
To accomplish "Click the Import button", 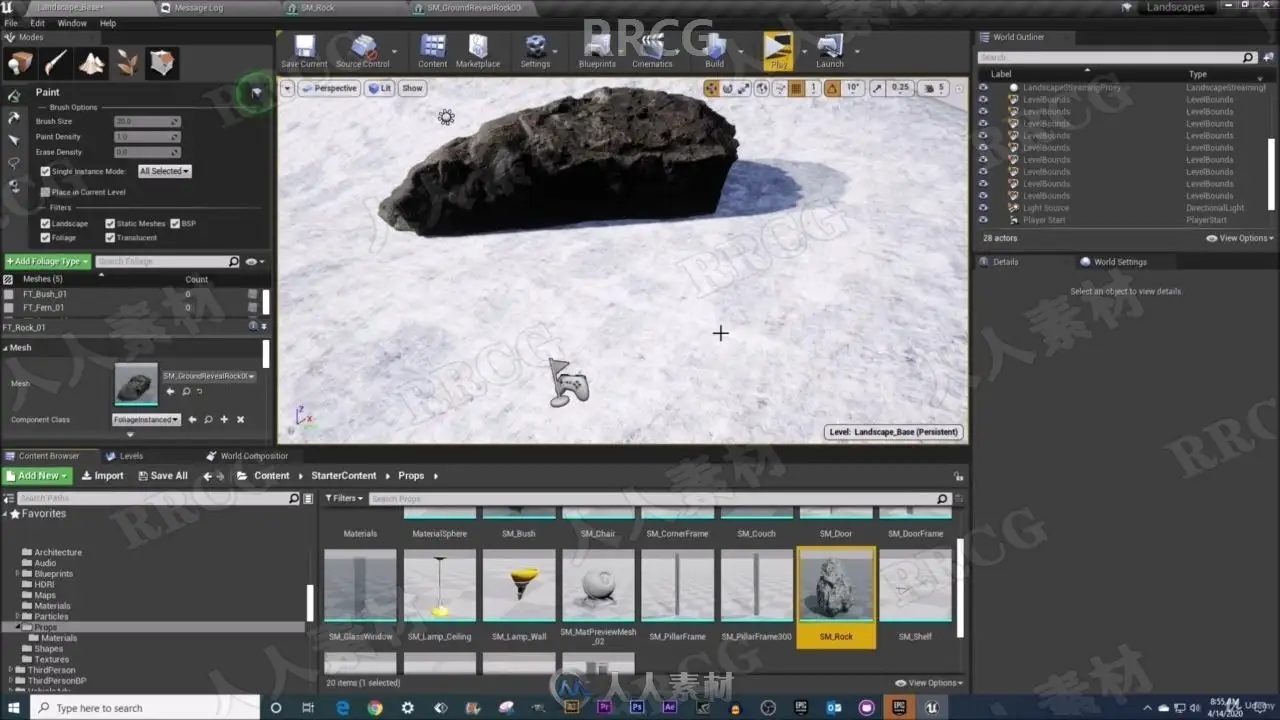I will [x=103, y=476].
